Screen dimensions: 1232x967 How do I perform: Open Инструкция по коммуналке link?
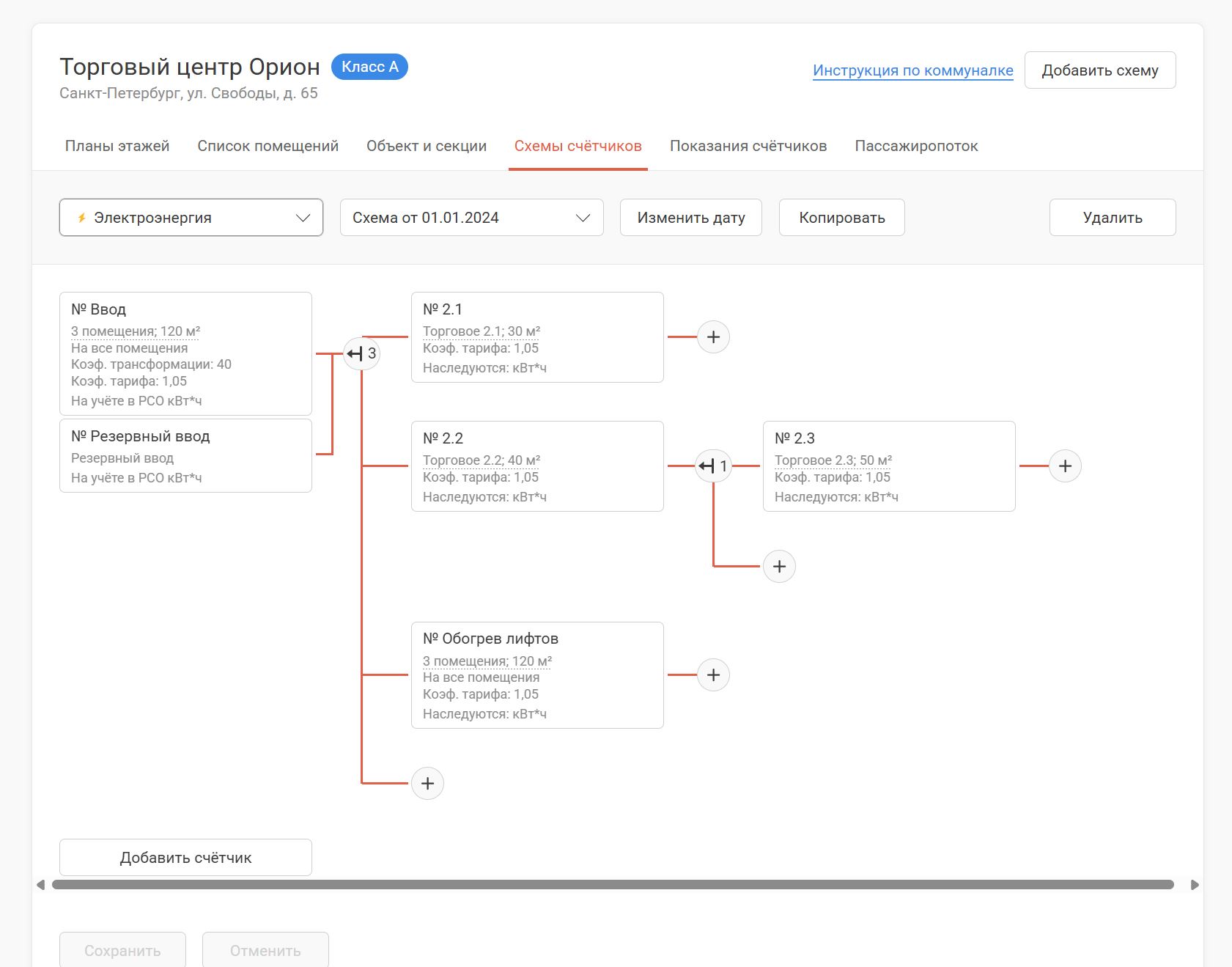click(913, 70)
